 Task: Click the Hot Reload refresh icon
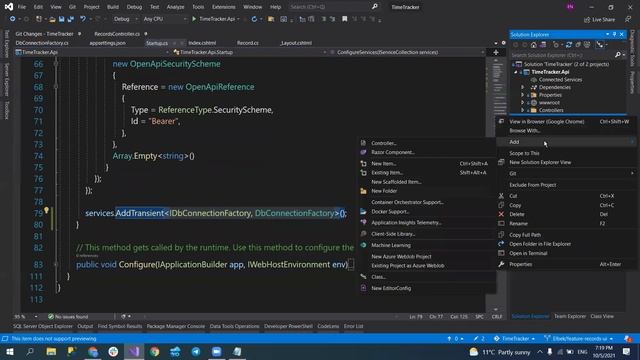[254, 19]
